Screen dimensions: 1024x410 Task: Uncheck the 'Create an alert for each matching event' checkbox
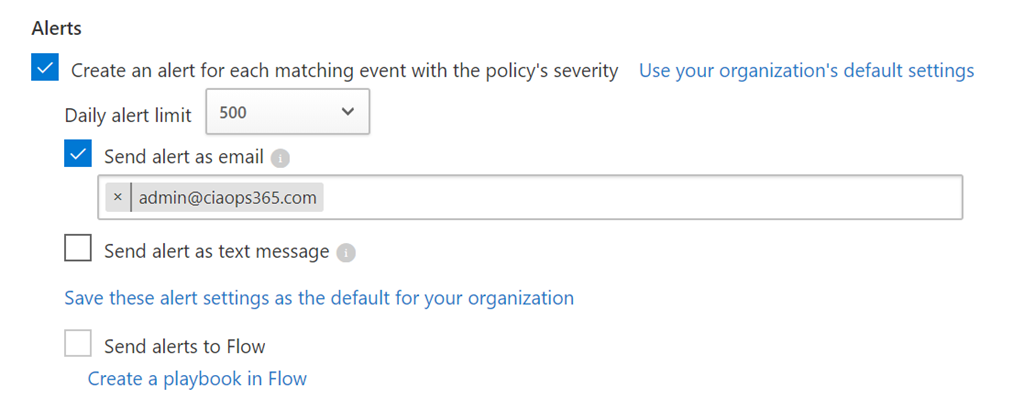pyautogui.click(x=45, y=70)
